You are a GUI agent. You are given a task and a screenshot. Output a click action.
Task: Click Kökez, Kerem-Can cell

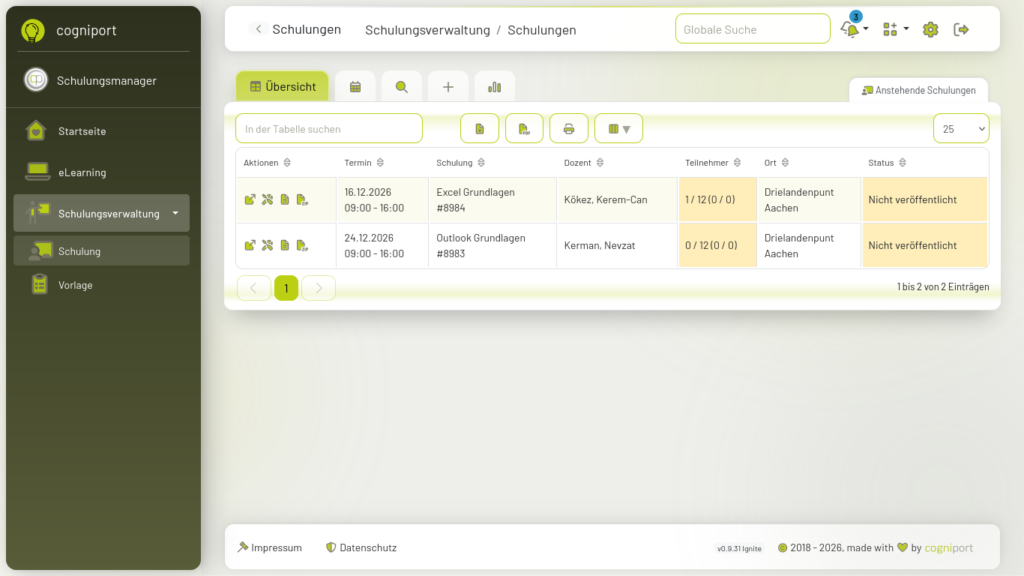click(616, 200)
